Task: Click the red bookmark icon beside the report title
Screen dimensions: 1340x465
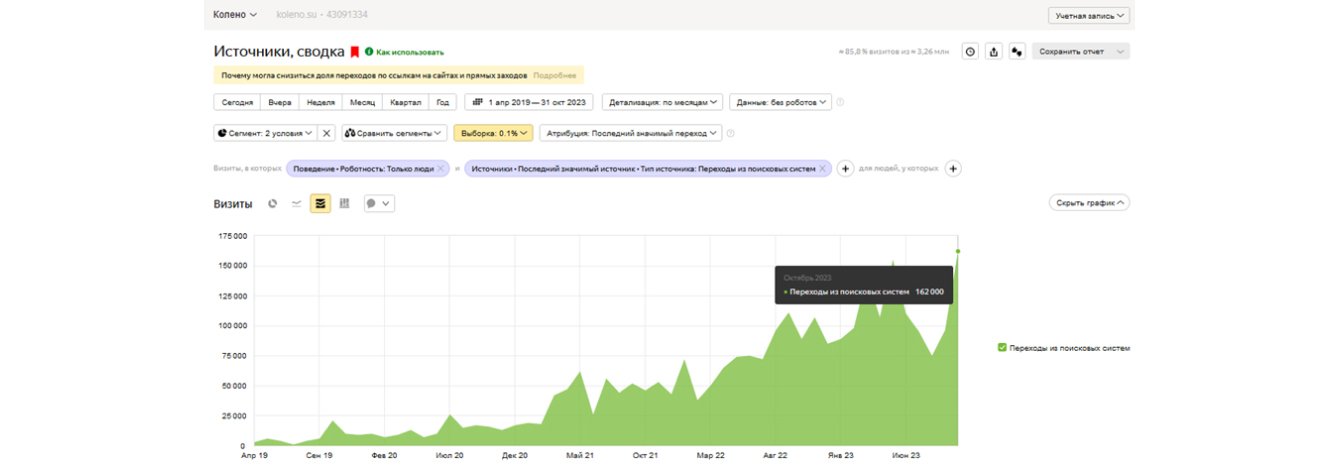Action: pos(354,51)
